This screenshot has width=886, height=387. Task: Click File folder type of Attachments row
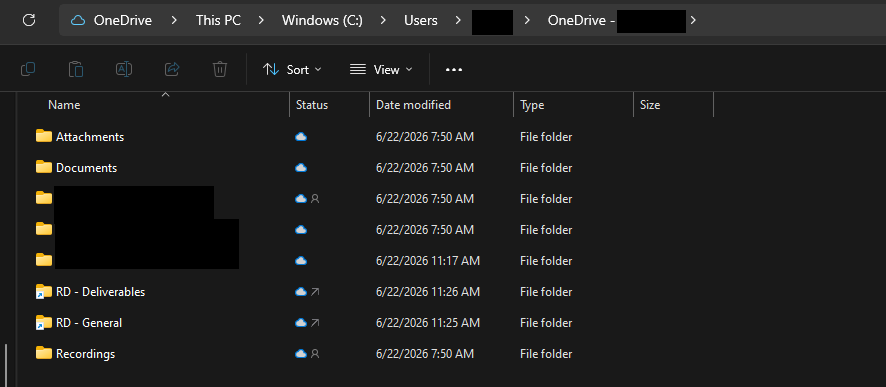546,137
